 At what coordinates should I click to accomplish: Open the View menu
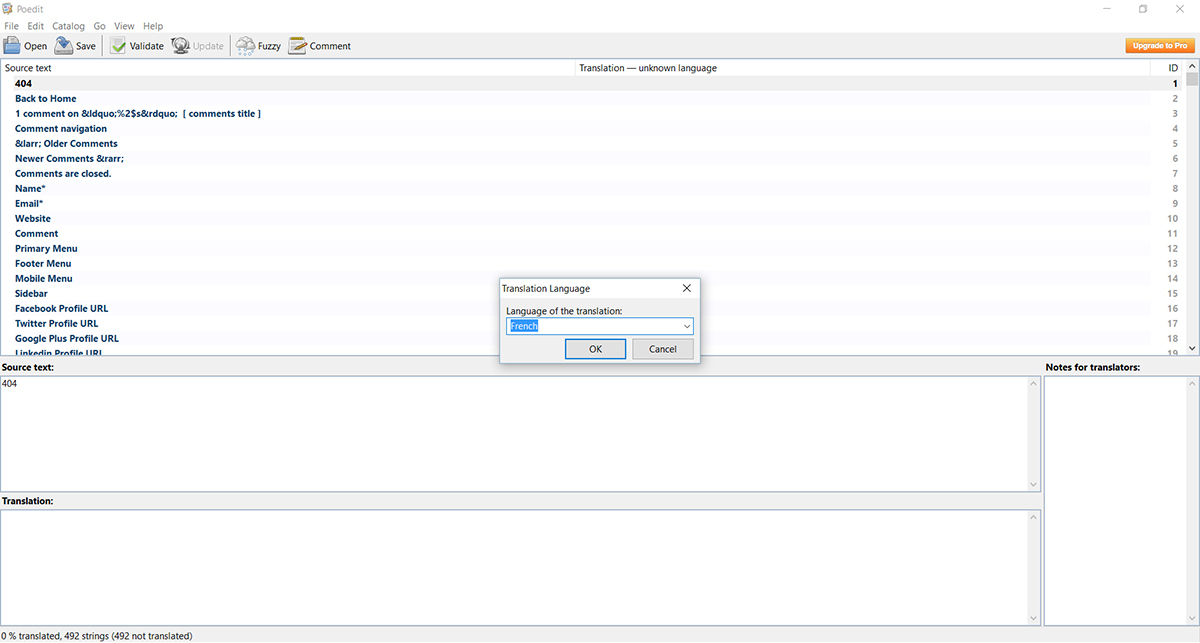(x=124, y=26)
